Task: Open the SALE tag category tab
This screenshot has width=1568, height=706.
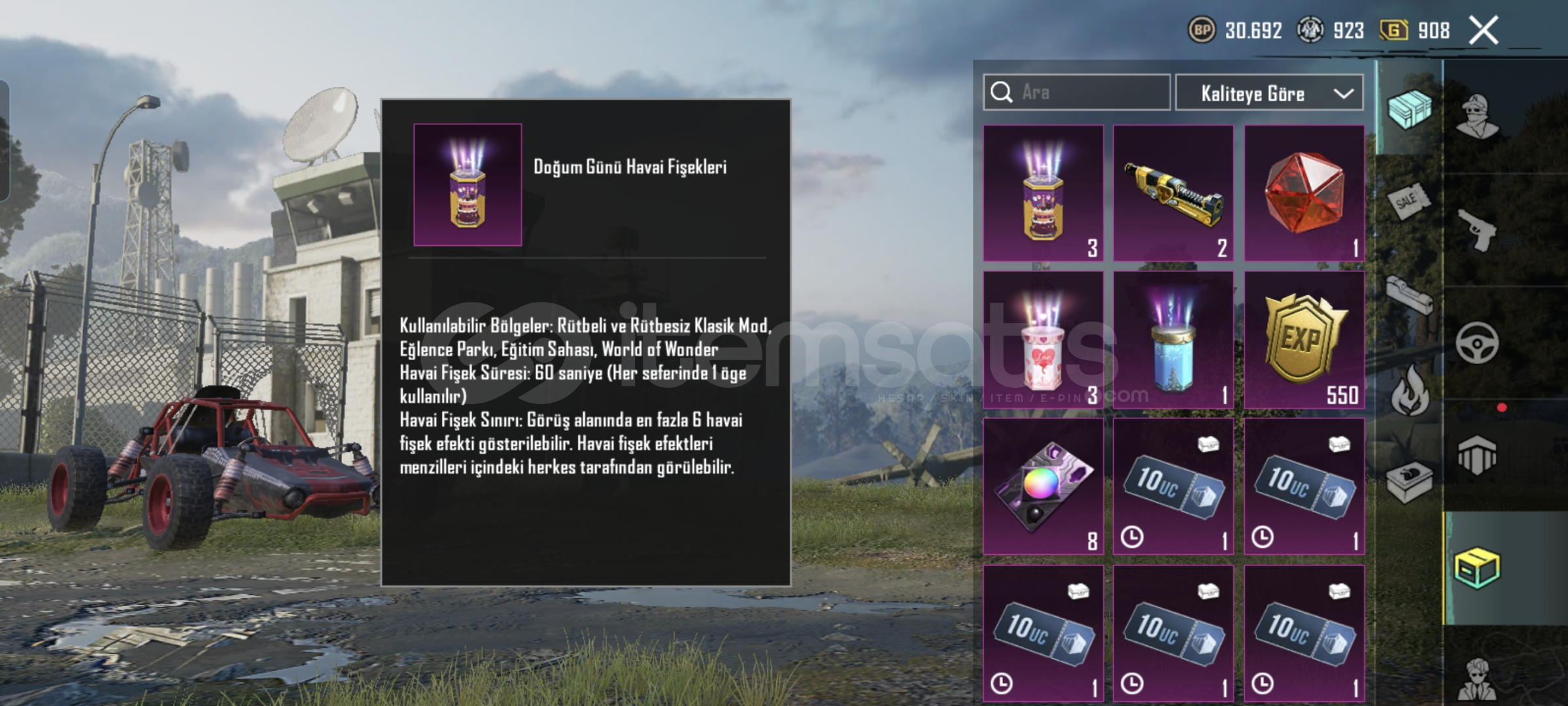Action: coord(1408,201)
